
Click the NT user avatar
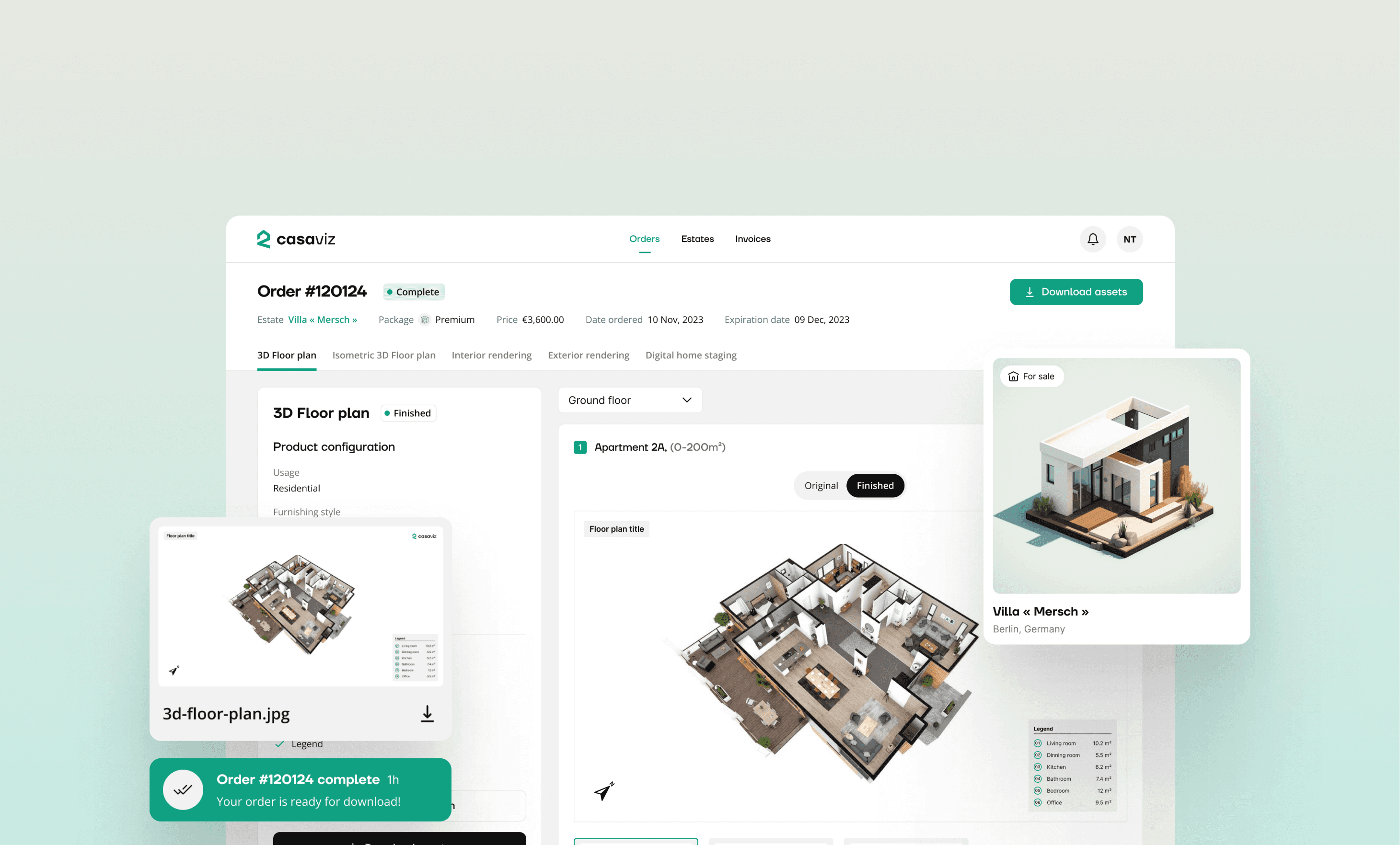tap(1129, 239)
